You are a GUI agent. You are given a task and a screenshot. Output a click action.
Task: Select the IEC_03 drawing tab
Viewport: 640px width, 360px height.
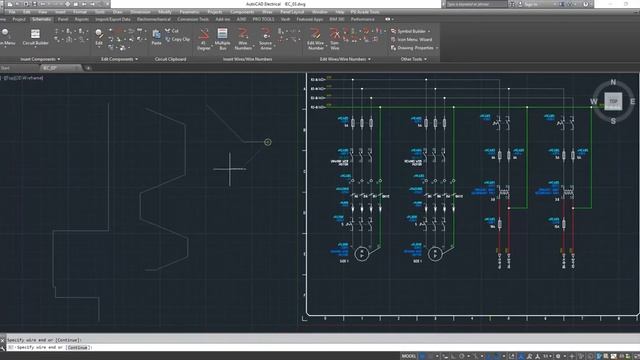[x=50, y=68]
